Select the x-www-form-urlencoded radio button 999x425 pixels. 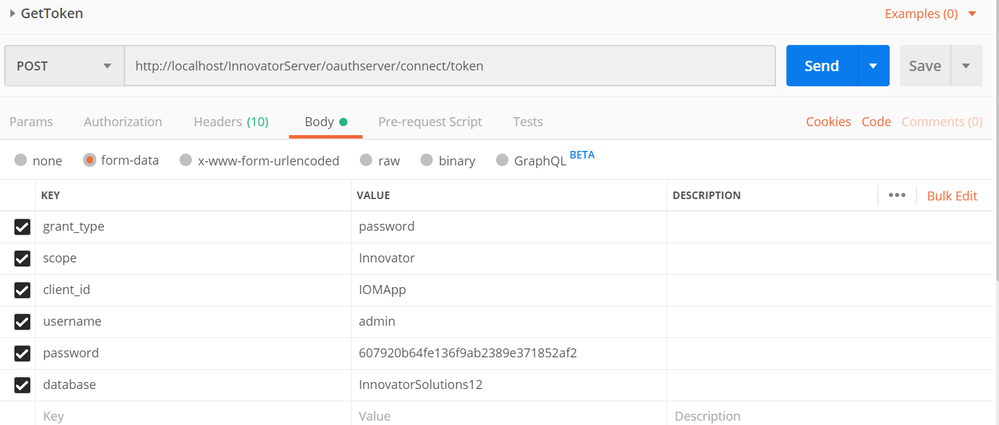click(x=185, y=160)
